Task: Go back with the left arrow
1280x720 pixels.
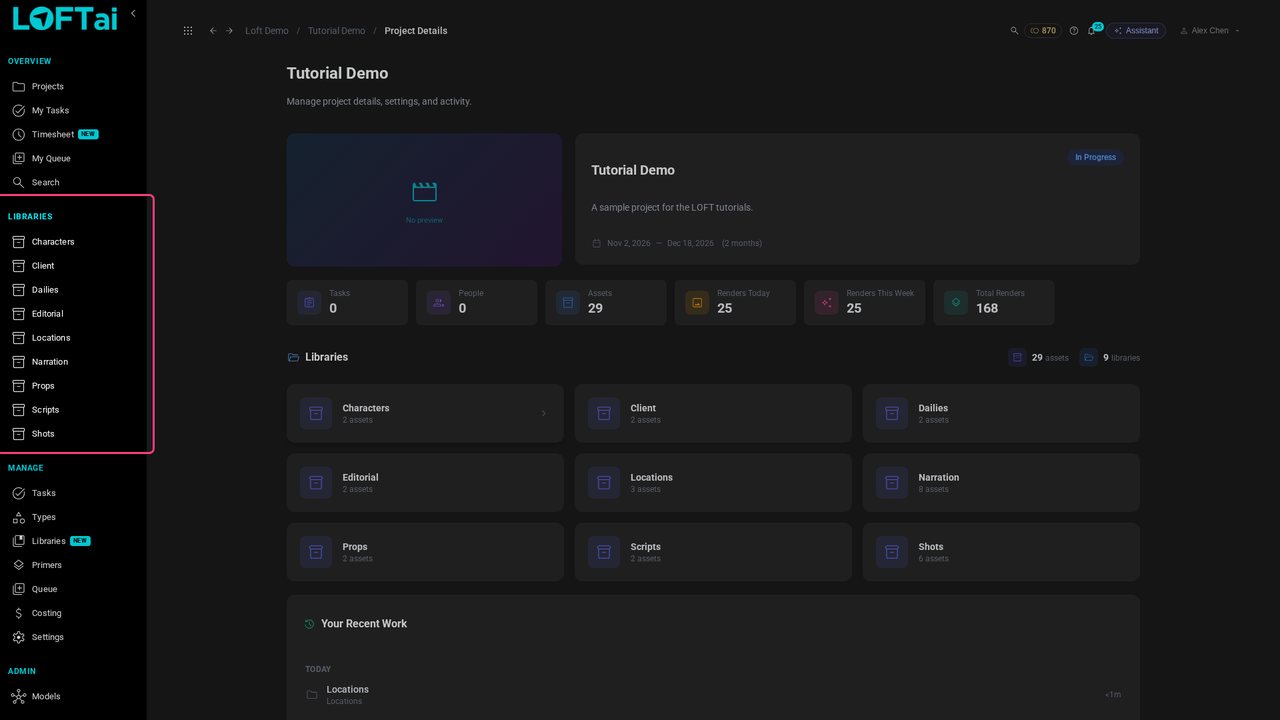Action: pyautogui.click(x=213, y=31)
